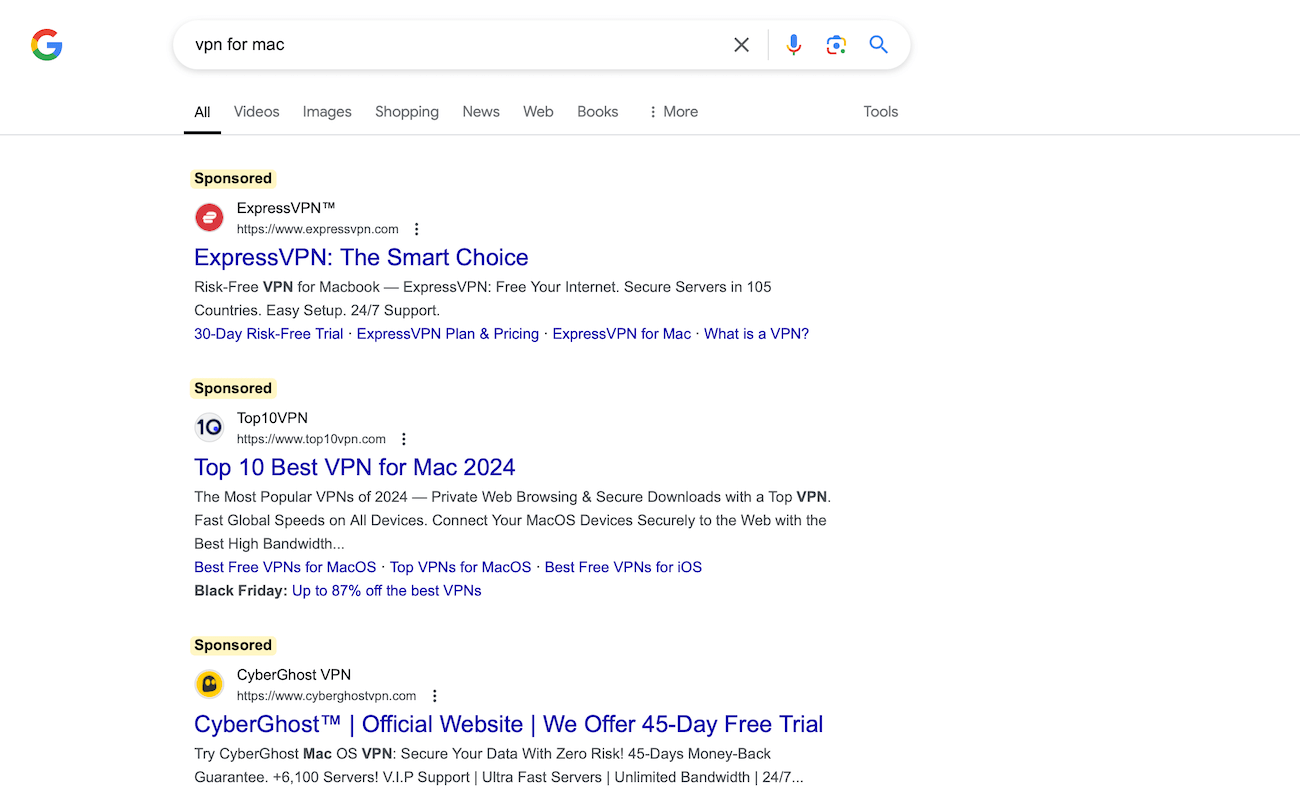This screenshot has width=1300, height=811.
Task: Click the 'CyberGhost VPN' advertiser name
Action: [x=294, y=675]
